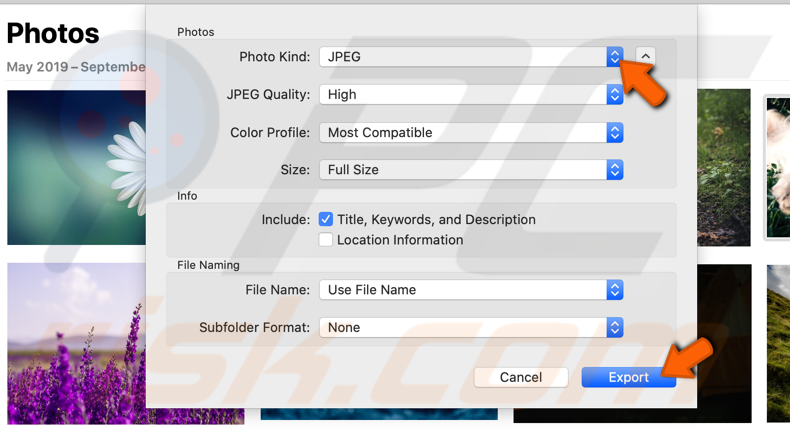Open the Color Profile dropdown set to Most Compatible
790x436 pixels.
(471, 133)
